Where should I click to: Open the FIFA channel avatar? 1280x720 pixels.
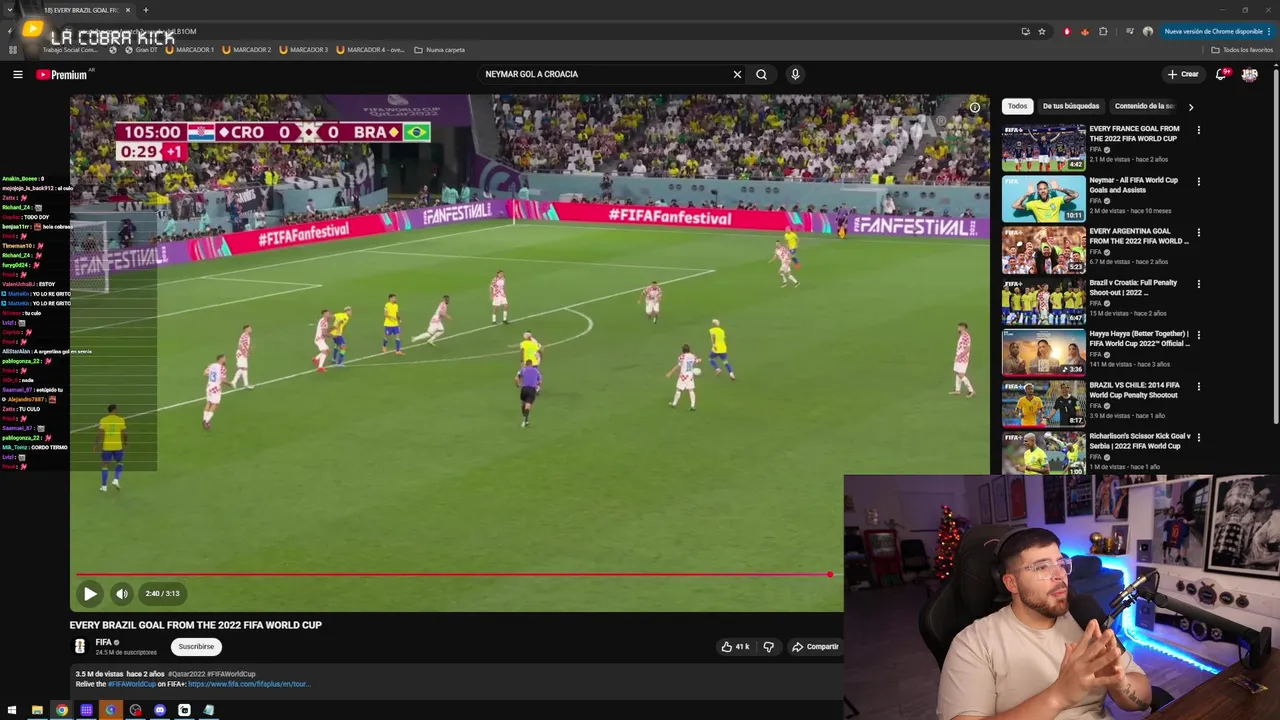(x=80, y=646)
